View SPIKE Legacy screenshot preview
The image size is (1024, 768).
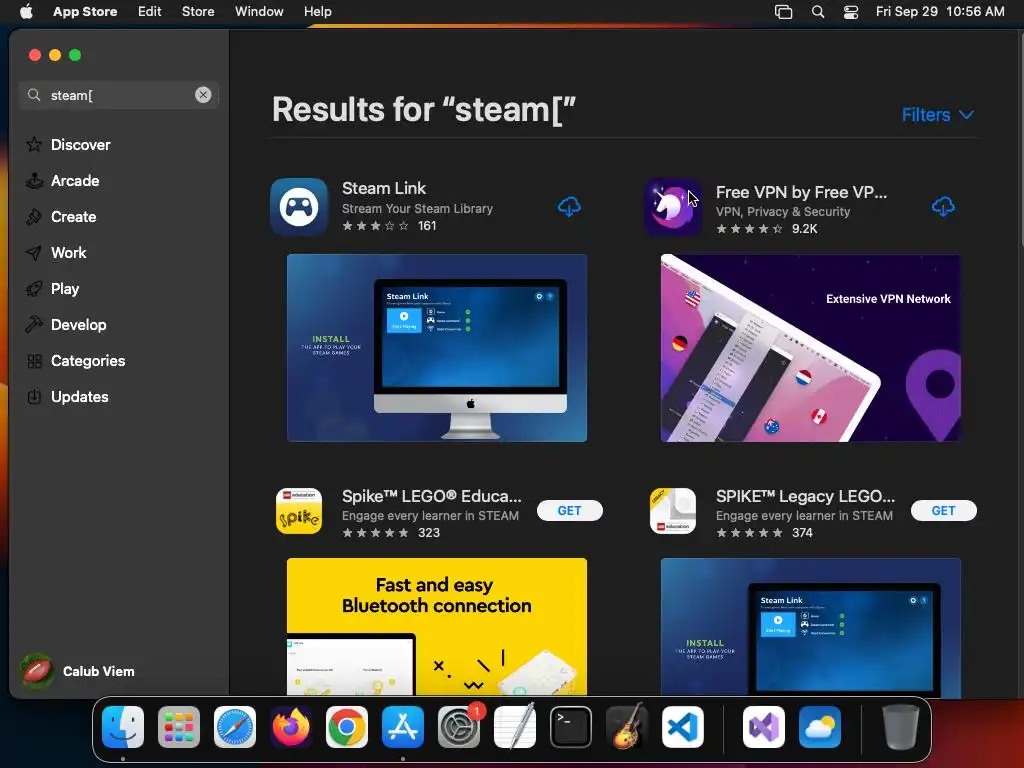[x=810, y=626]
